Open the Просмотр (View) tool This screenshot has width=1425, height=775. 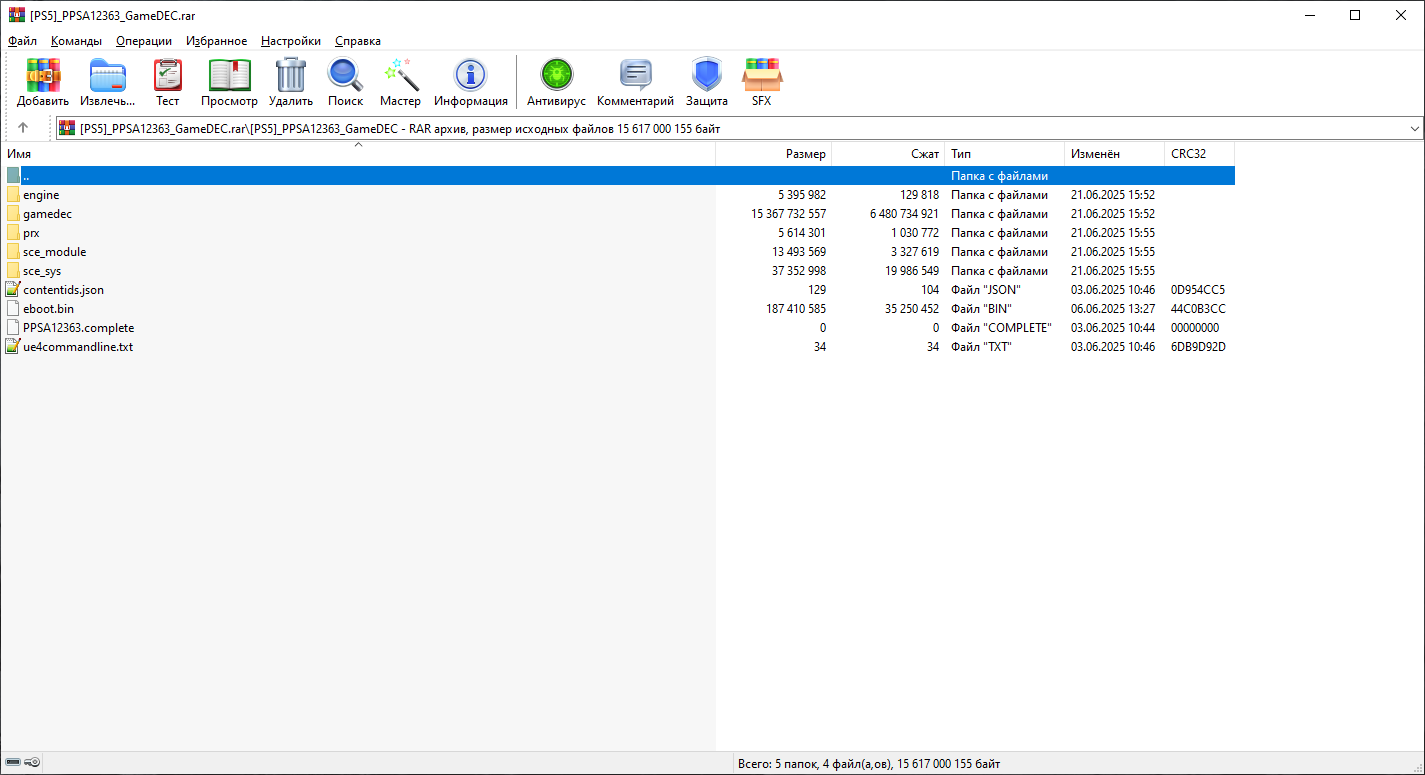229,75
